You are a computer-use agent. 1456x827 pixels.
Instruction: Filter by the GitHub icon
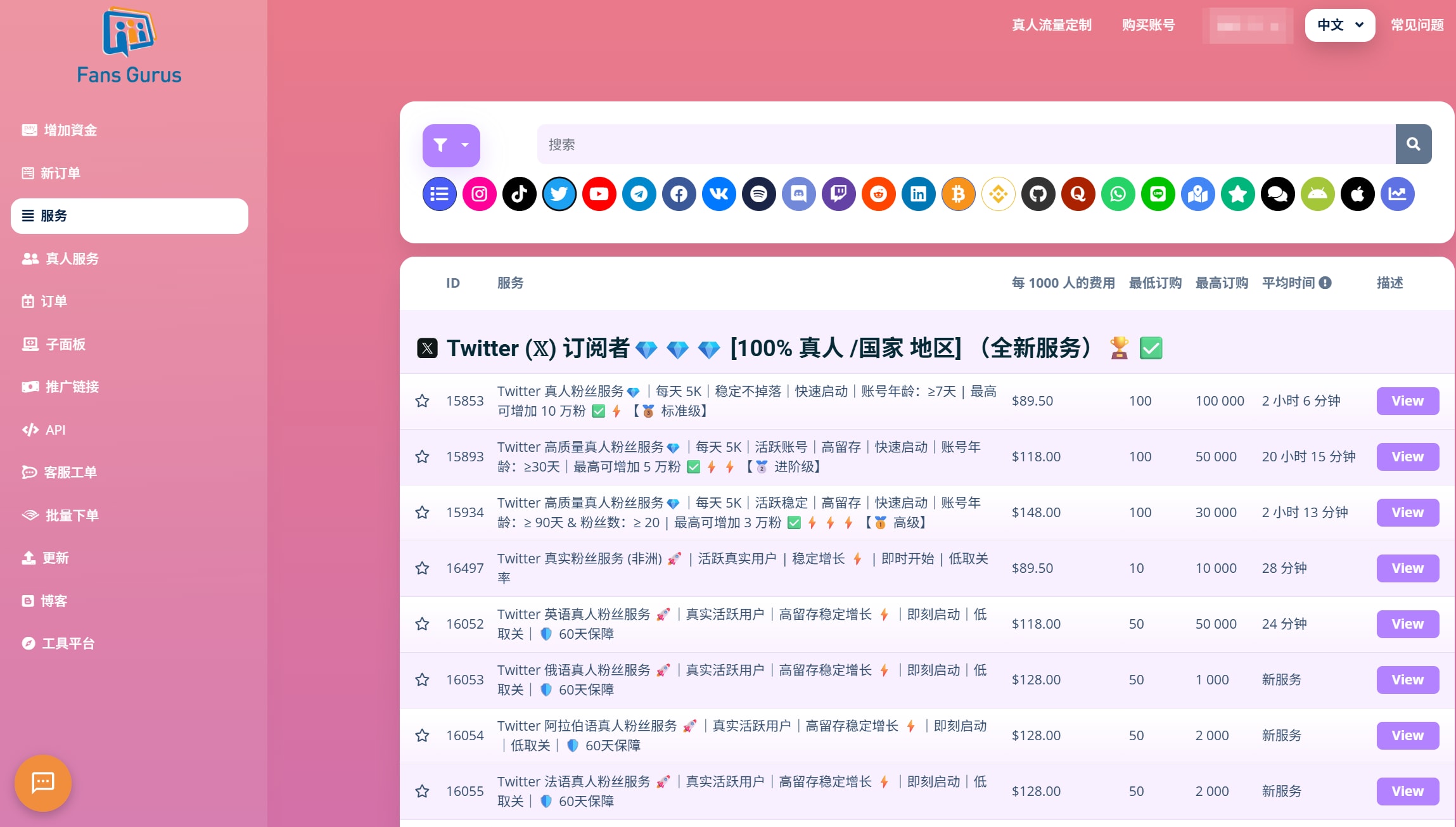[1038, 194]
